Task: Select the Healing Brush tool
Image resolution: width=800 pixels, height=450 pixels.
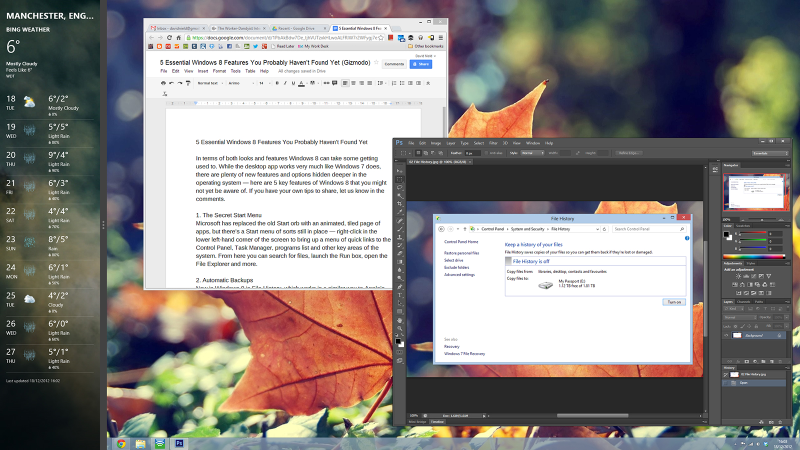Action: [x=399, y=221]
